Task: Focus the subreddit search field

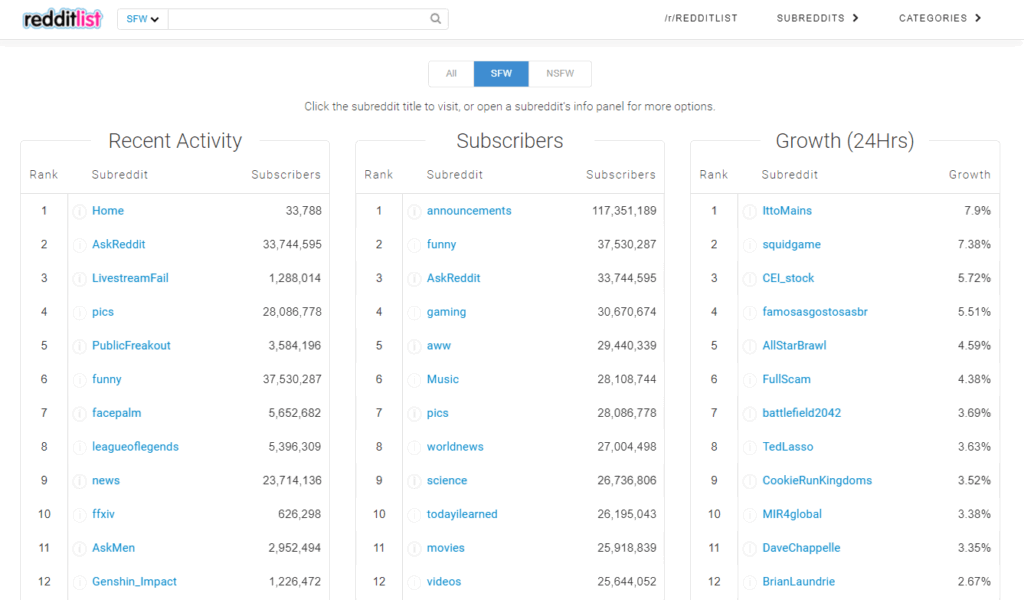Action: pos(298,19)
